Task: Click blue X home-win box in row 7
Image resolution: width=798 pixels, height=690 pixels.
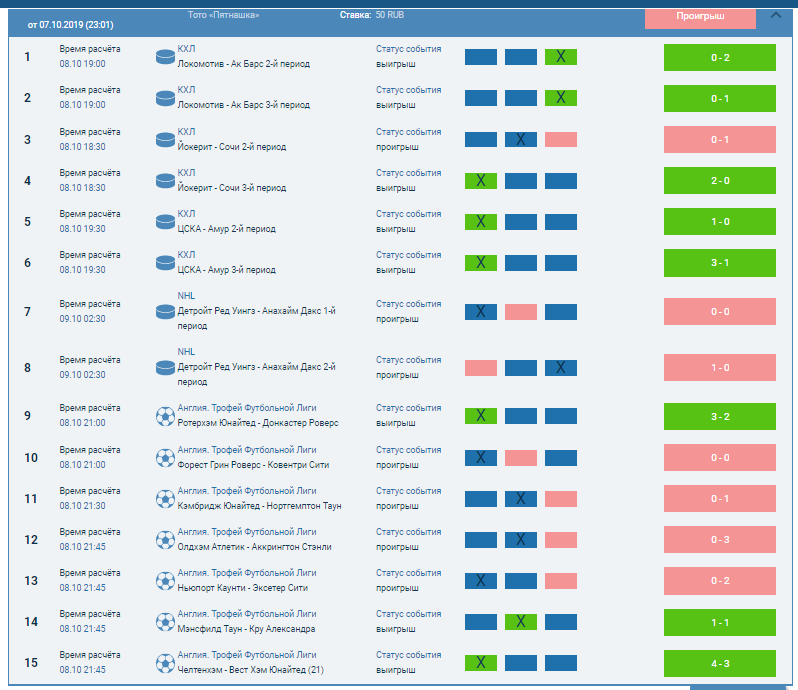Action: [x=481, y=311]
